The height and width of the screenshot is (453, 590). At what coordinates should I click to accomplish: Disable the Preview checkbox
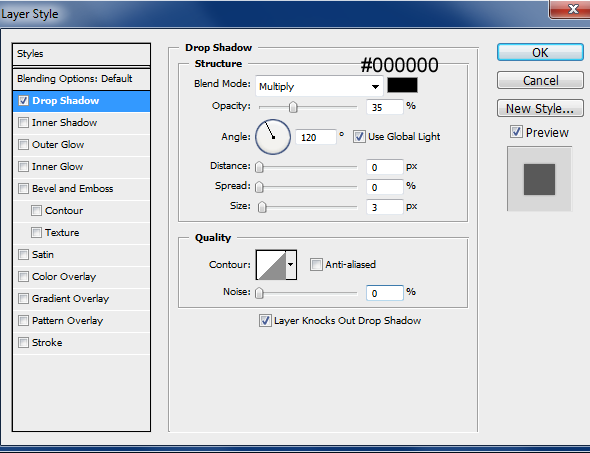click(x=516, y=132)
